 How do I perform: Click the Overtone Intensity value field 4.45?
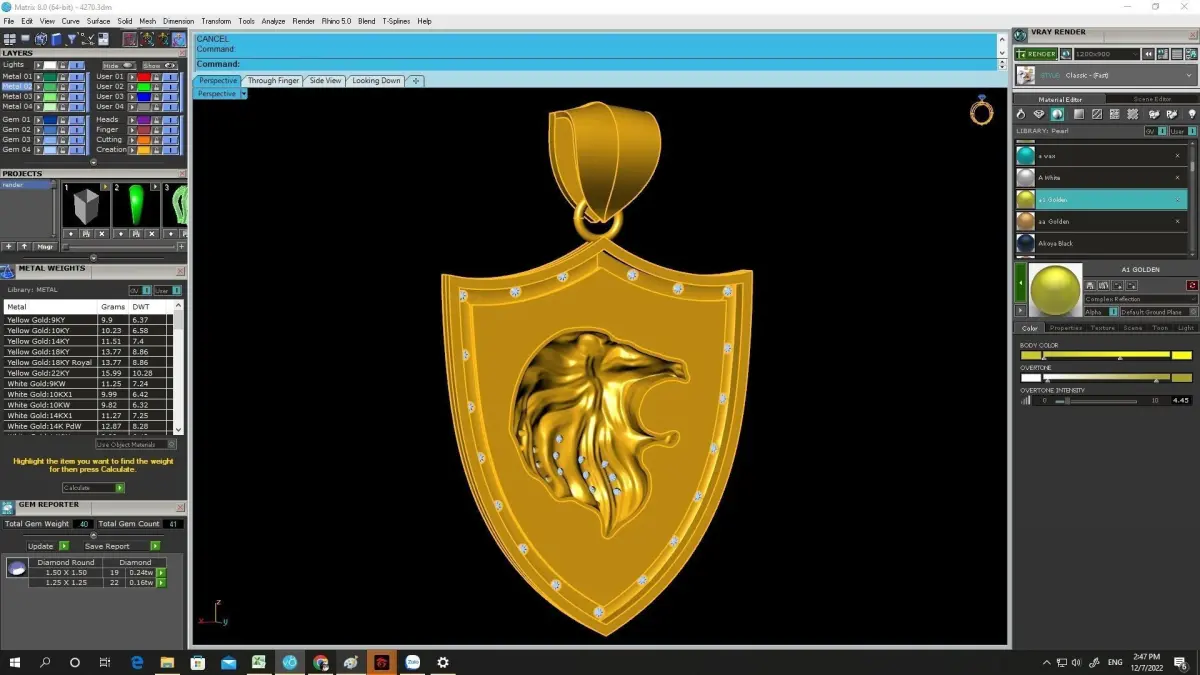[x=1181, y=400]
